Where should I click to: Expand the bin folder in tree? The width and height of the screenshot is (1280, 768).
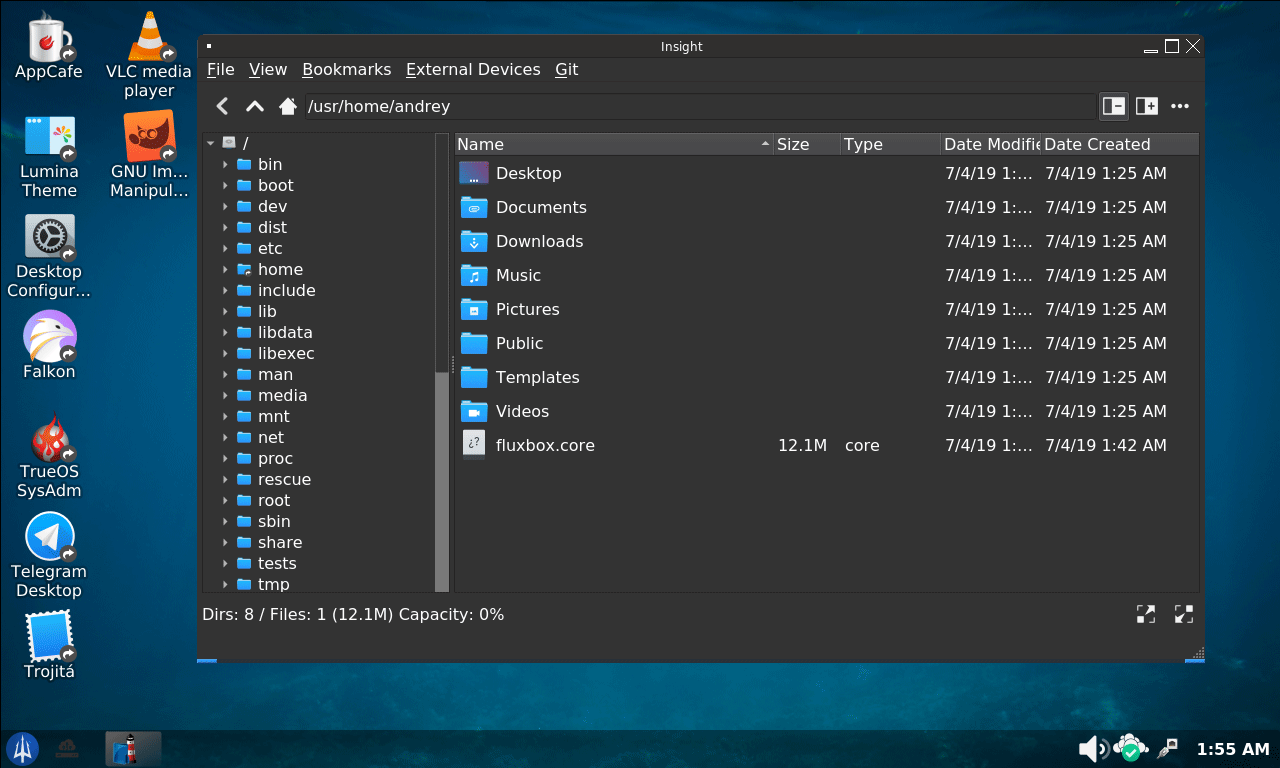tap(225, 165)
